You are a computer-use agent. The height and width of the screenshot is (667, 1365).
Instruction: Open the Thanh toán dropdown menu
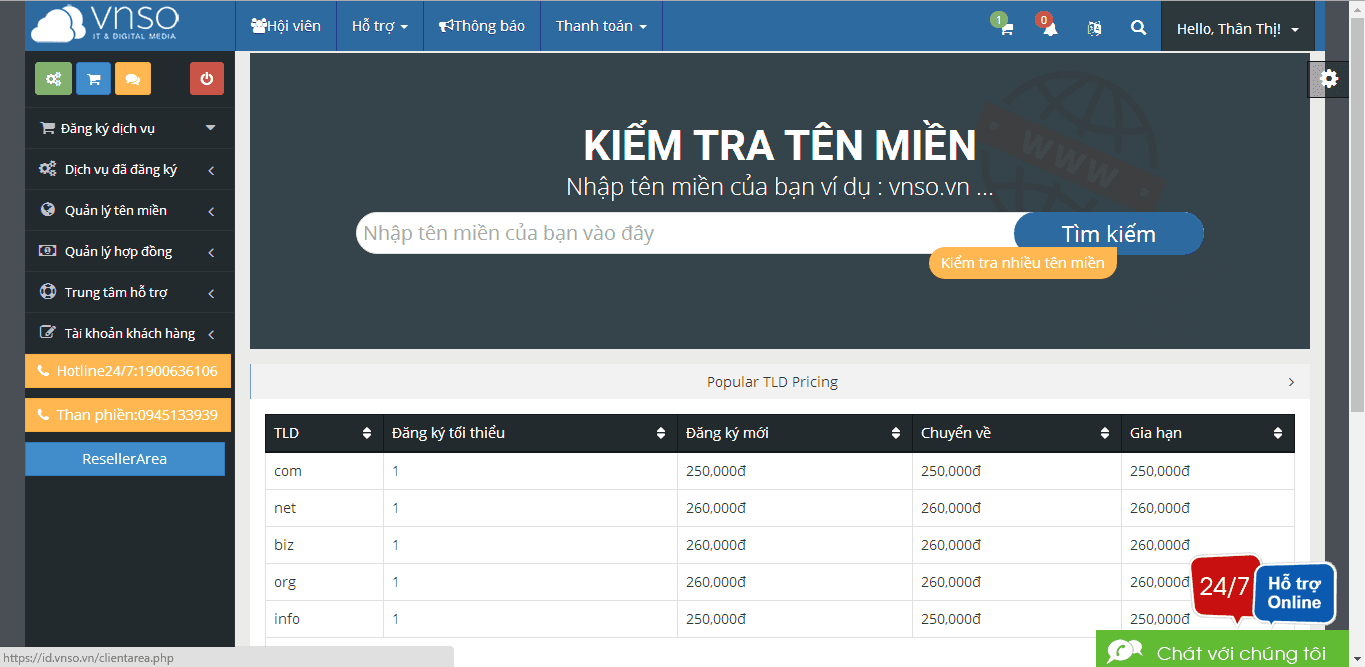601,26
